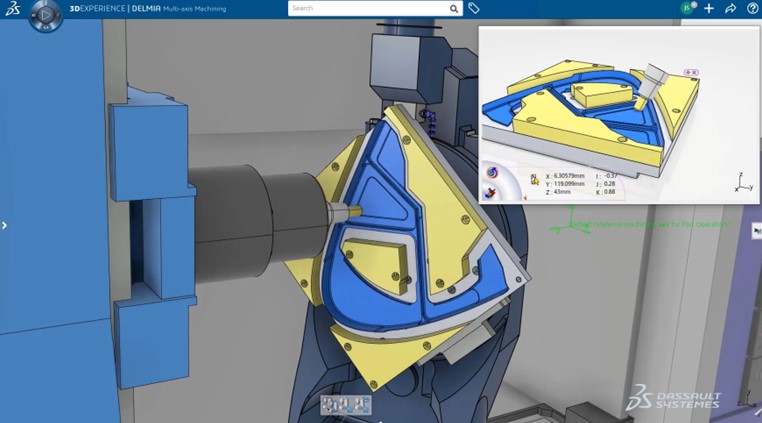Click the Share arrow icon
The image size is (762, 423).
[x=730, y=8]
